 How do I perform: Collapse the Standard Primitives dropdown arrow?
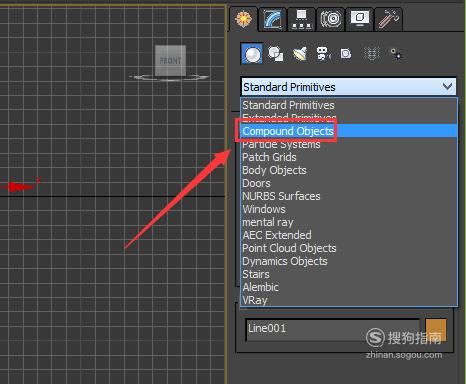tap(447, 87)
